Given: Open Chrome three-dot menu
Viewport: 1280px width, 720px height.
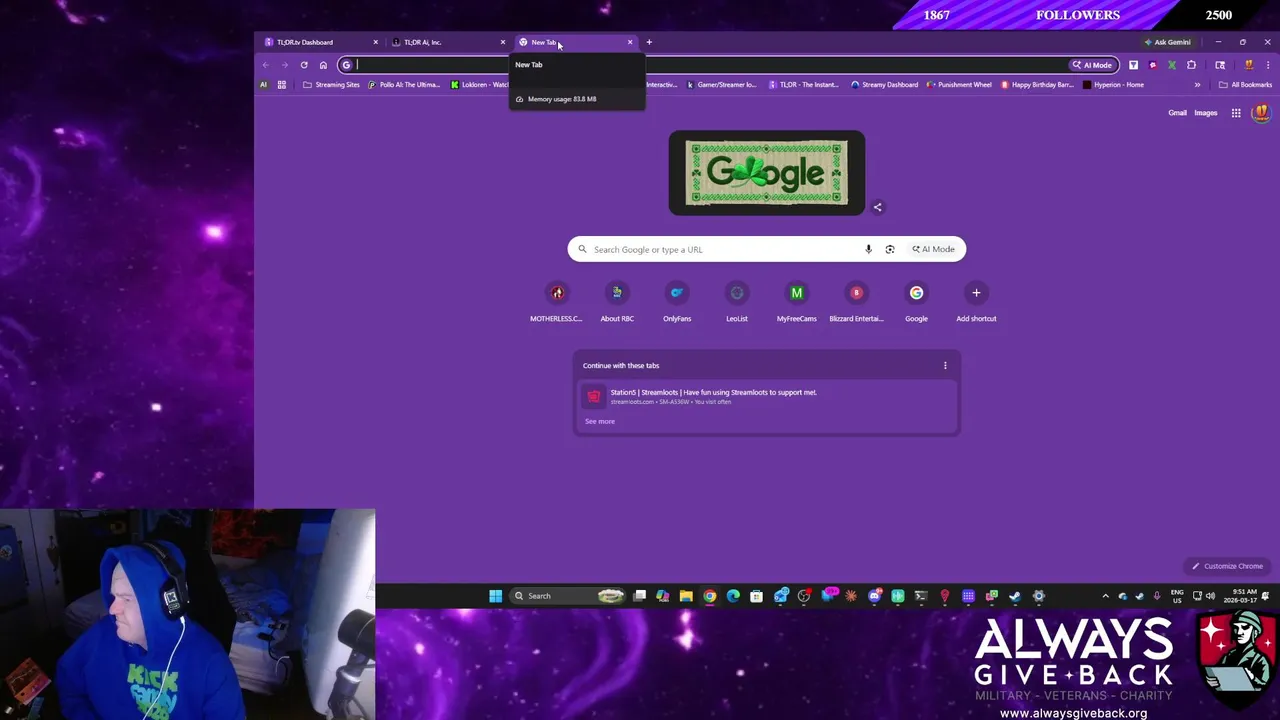Looking at the screenshot, I should tap(1268, 65).
